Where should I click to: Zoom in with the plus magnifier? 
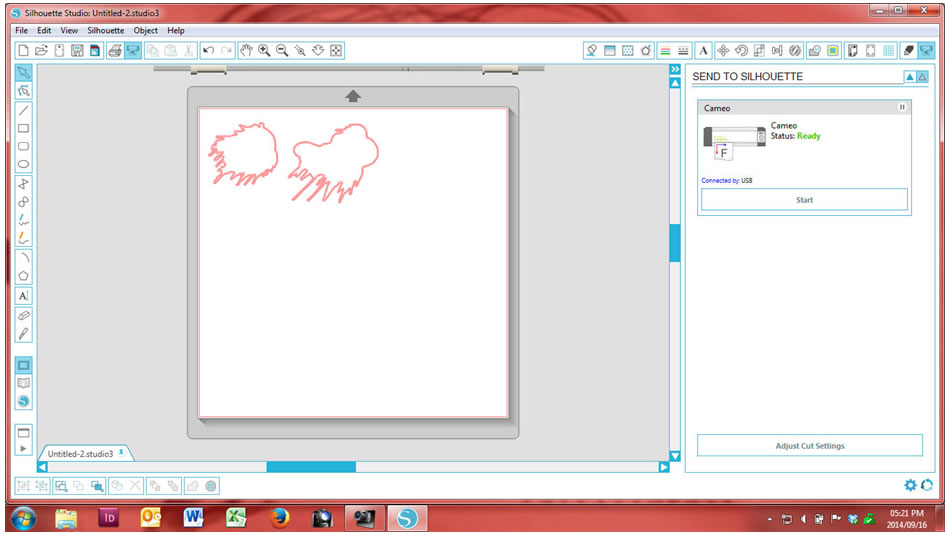264,51
